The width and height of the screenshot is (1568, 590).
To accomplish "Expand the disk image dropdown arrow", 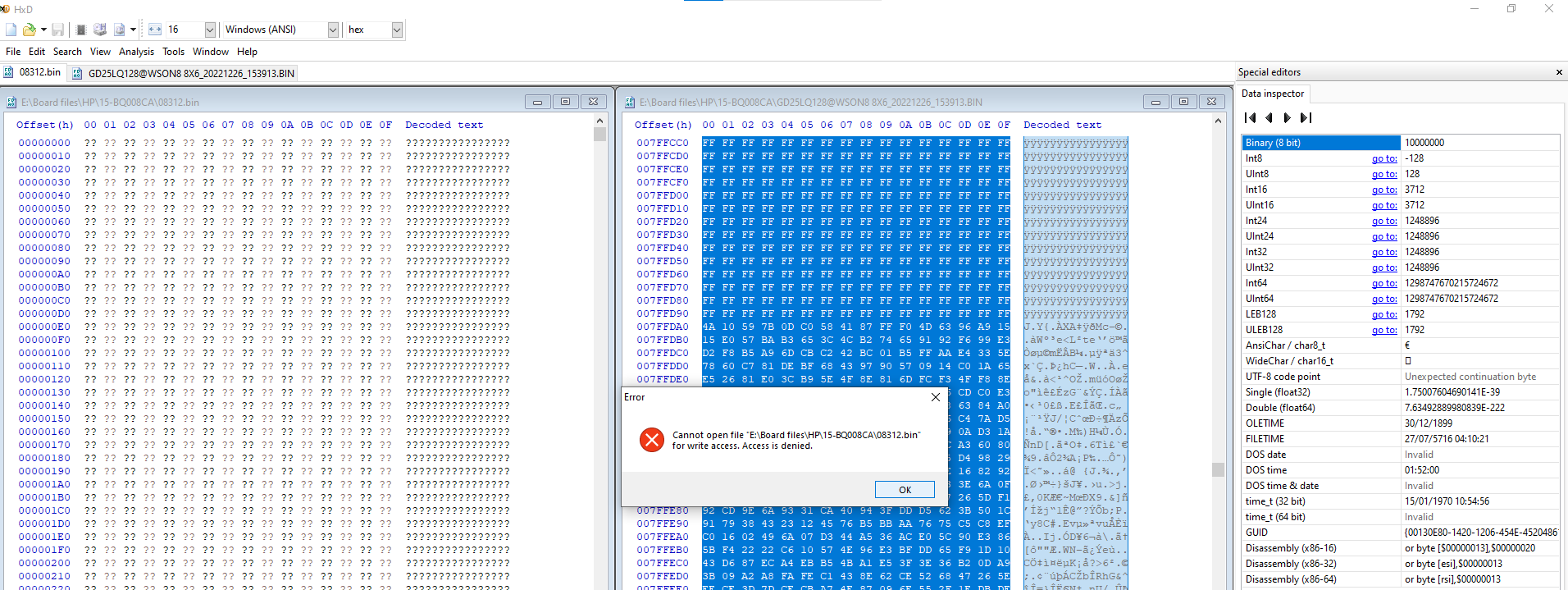I will point(133,30).
